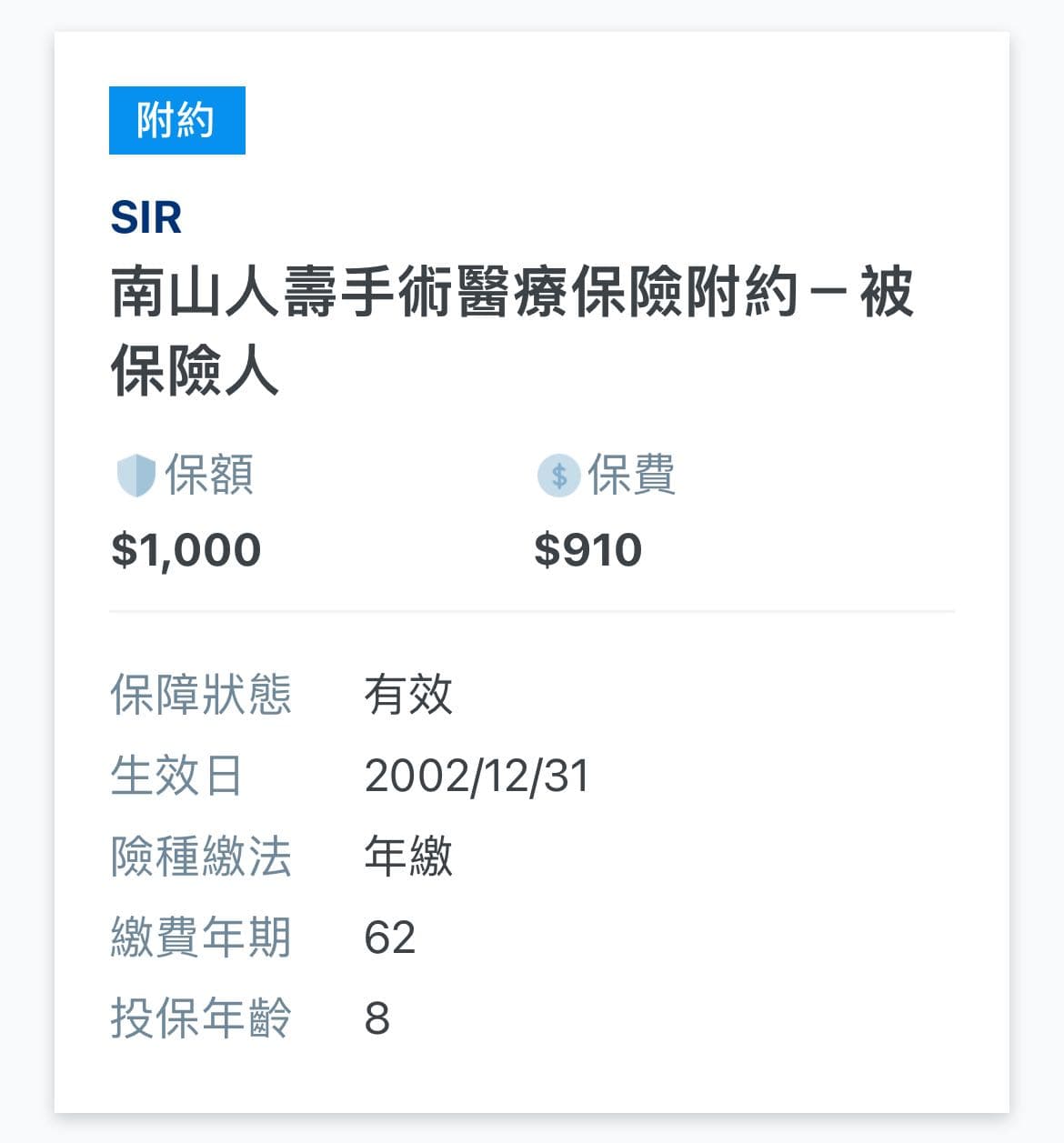The height and width of the screenshot is (1143, 1064).
Task: Select the insured age value 8
Action: [377, 1019]
